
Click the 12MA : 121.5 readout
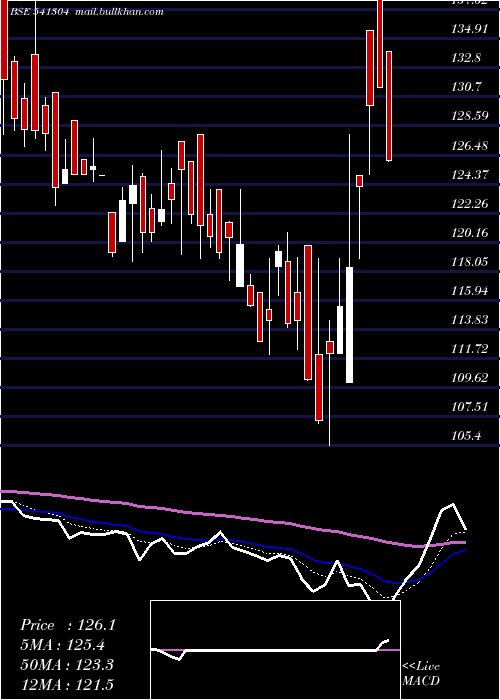[67, 684]
